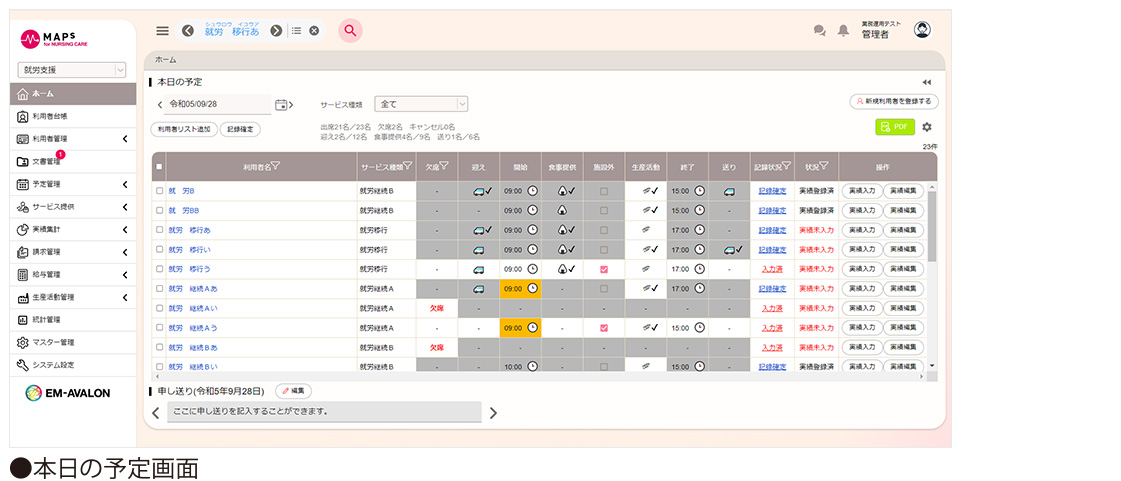The width and height of the screenshot is (1121, 481).
Task: Click end time clock for 就労 移行う
Action: [700, 269]
